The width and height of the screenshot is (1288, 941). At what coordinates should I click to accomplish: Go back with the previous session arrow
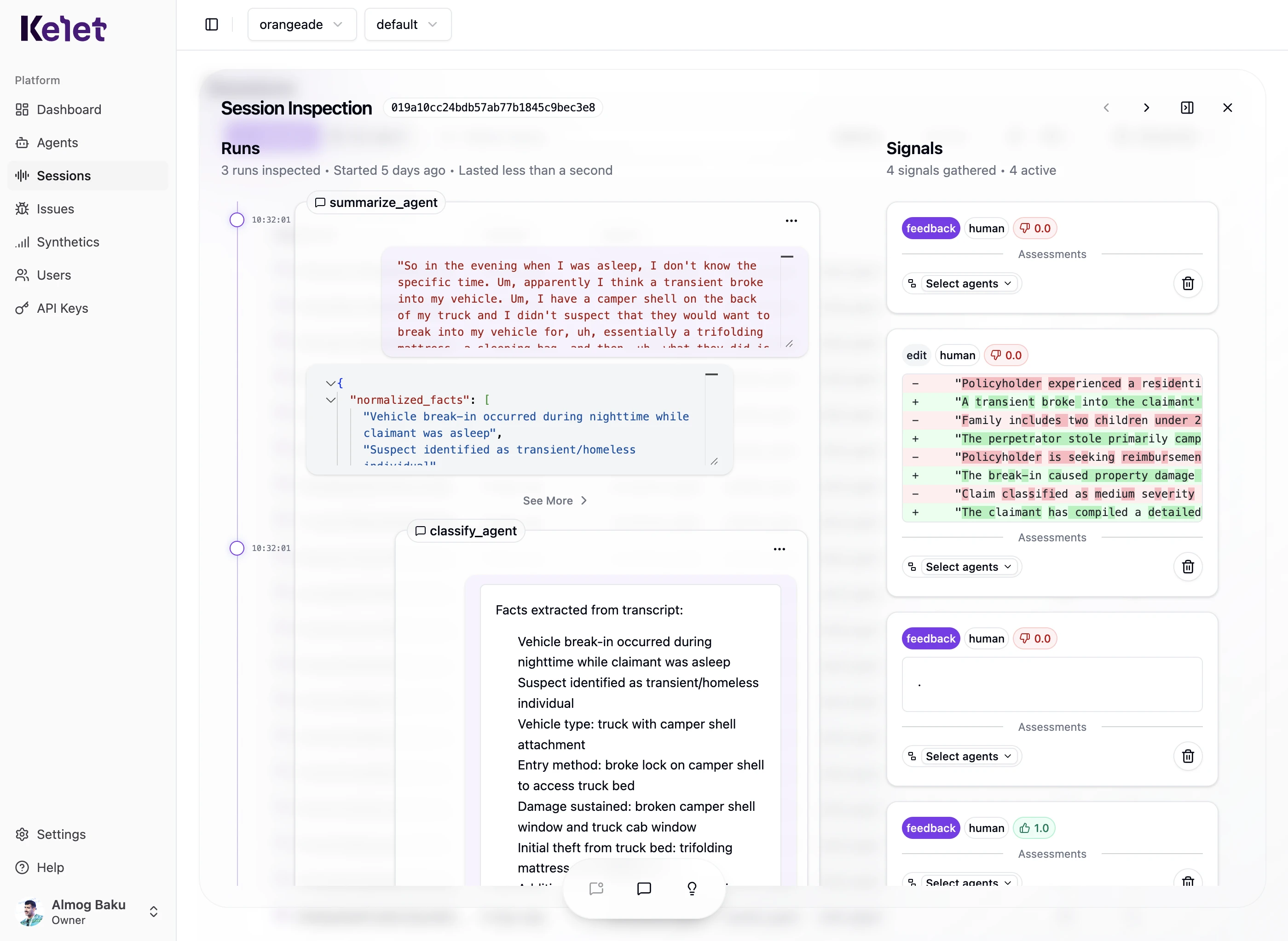[x=1106, y=107]
